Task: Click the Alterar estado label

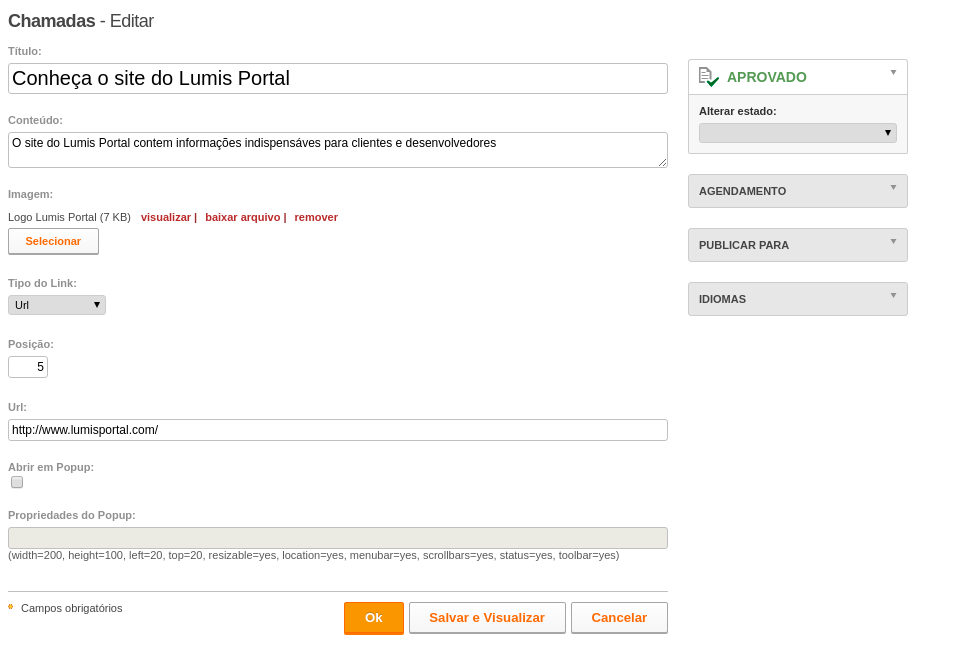Action: (737, 111)
